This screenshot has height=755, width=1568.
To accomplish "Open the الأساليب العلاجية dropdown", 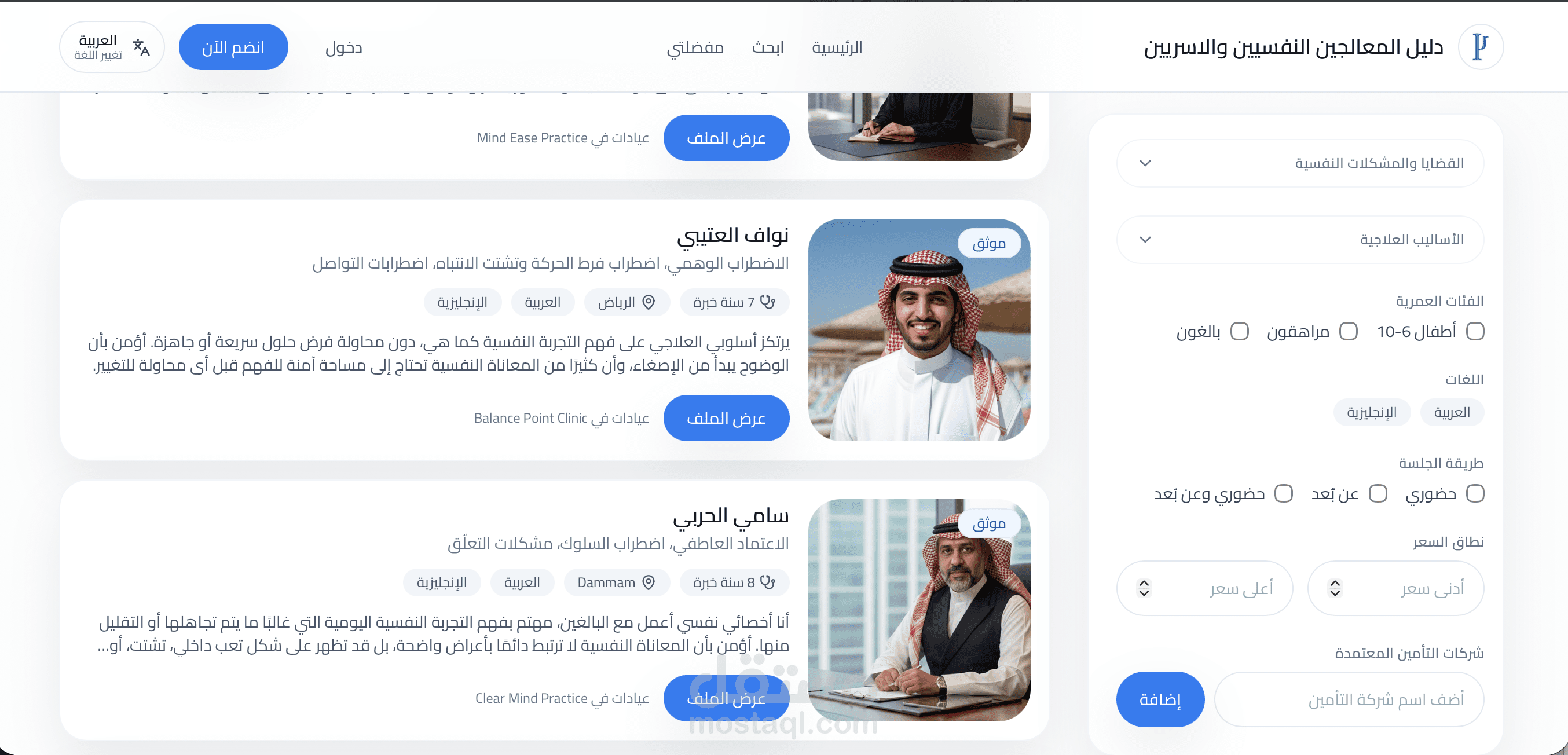I will click(x=1299, y=239).
